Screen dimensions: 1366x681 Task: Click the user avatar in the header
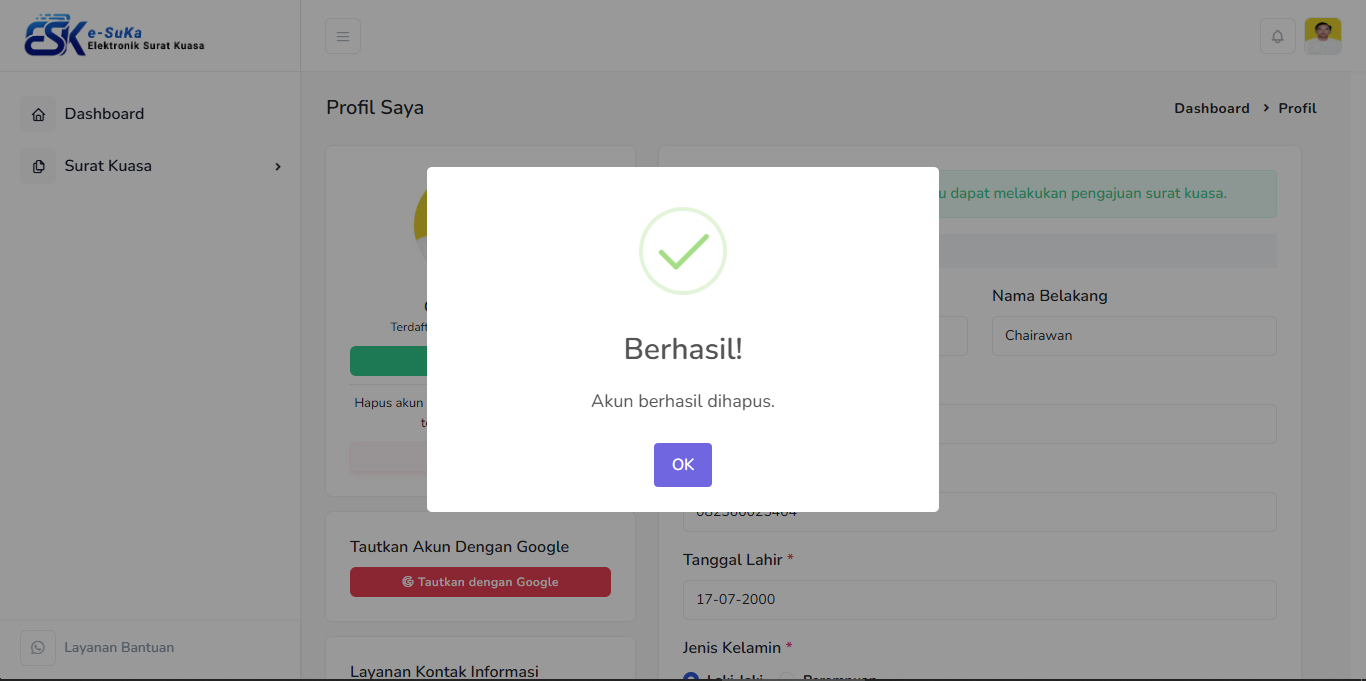pyautogui.click(x=1322, y=37)
